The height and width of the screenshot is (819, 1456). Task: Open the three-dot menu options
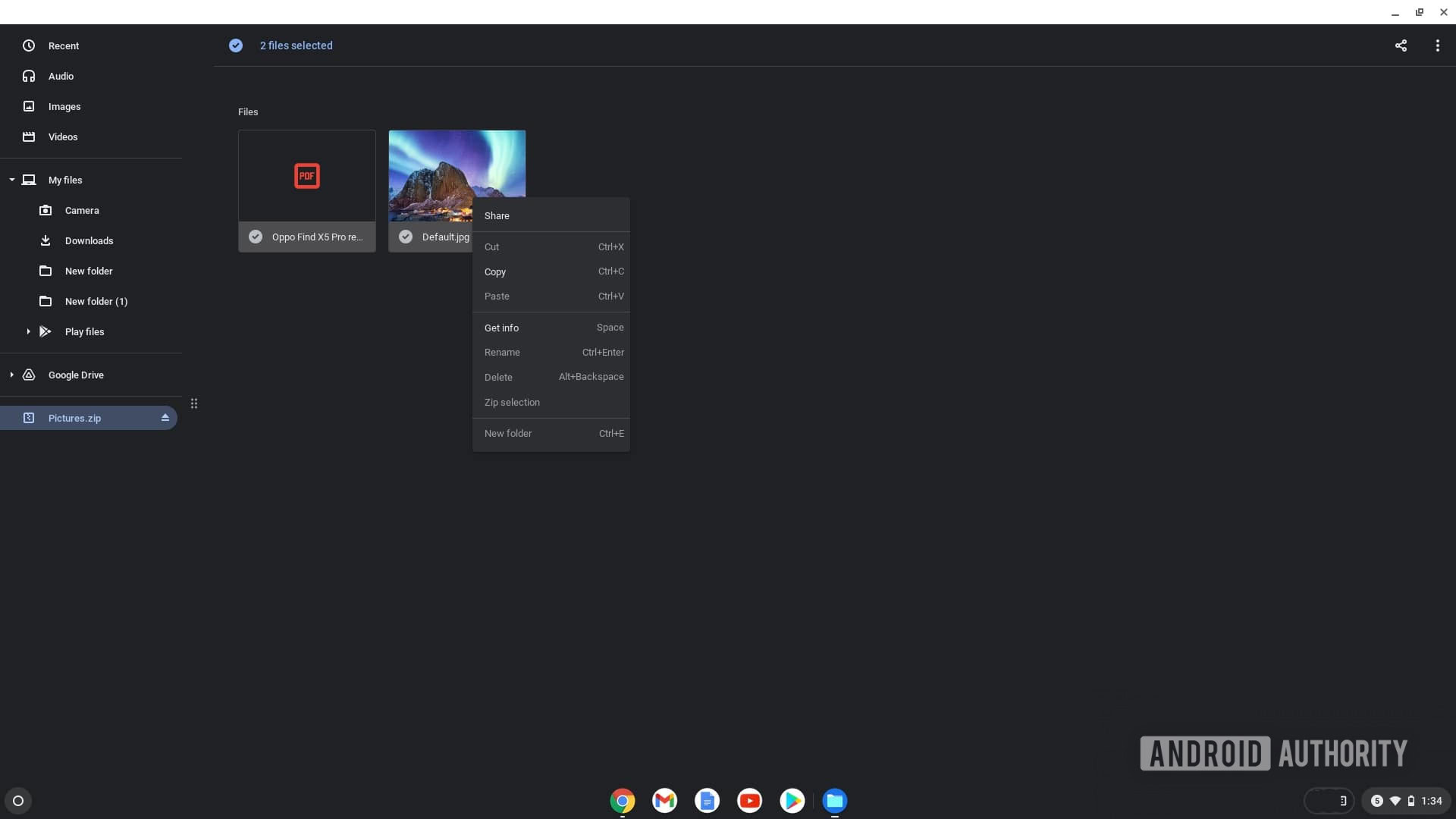[x=1437, y=46]
